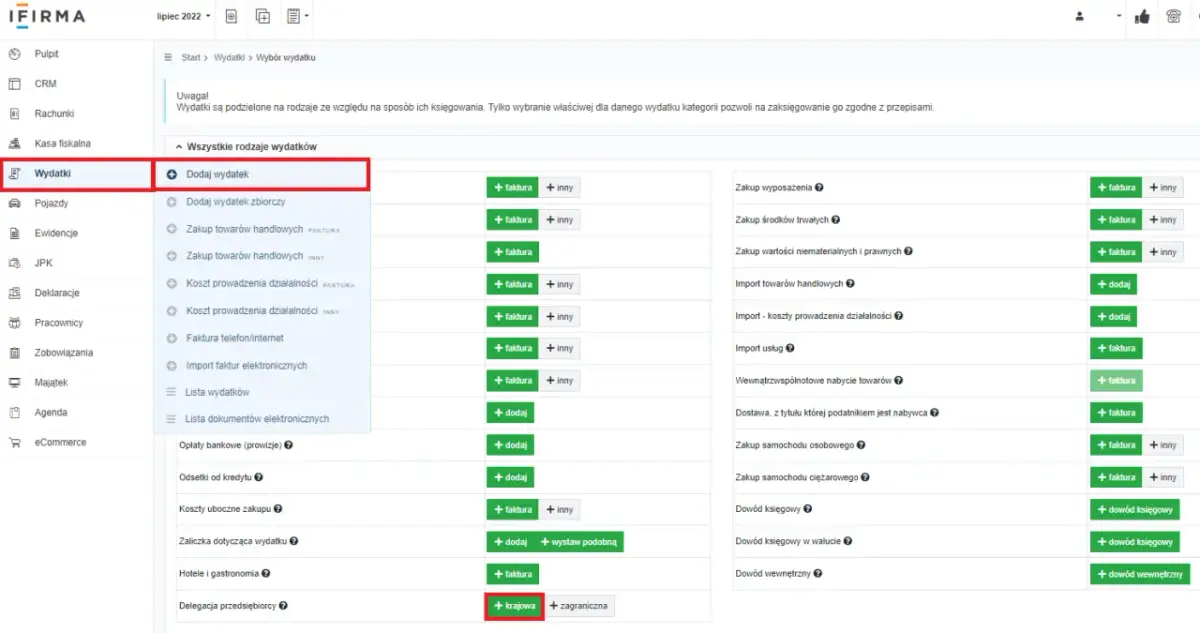1200x633 pixels.
Task: Click the Wydatki breadcrumb link
Action: (230, 58)
